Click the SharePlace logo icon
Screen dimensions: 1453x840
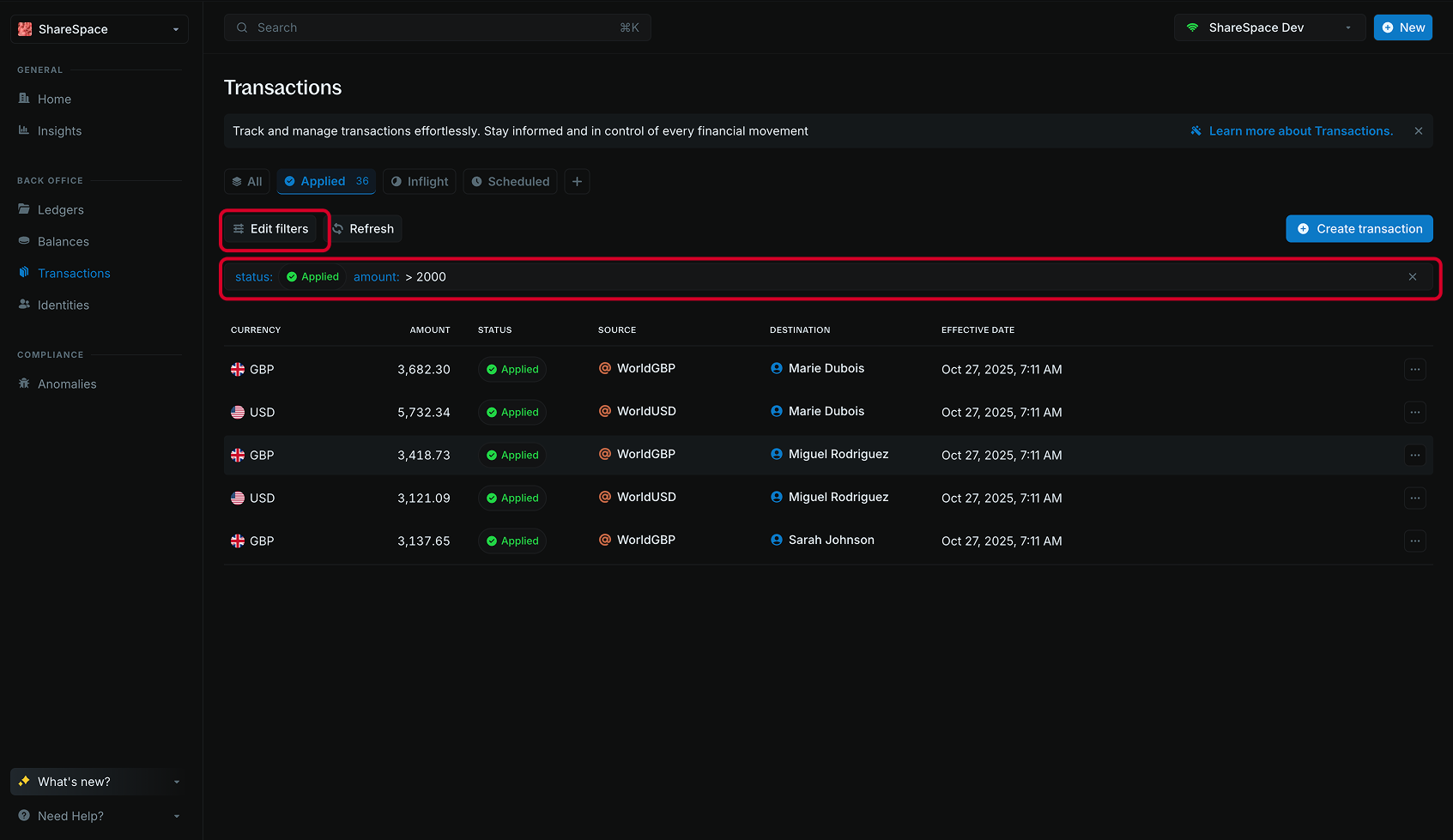24,28
